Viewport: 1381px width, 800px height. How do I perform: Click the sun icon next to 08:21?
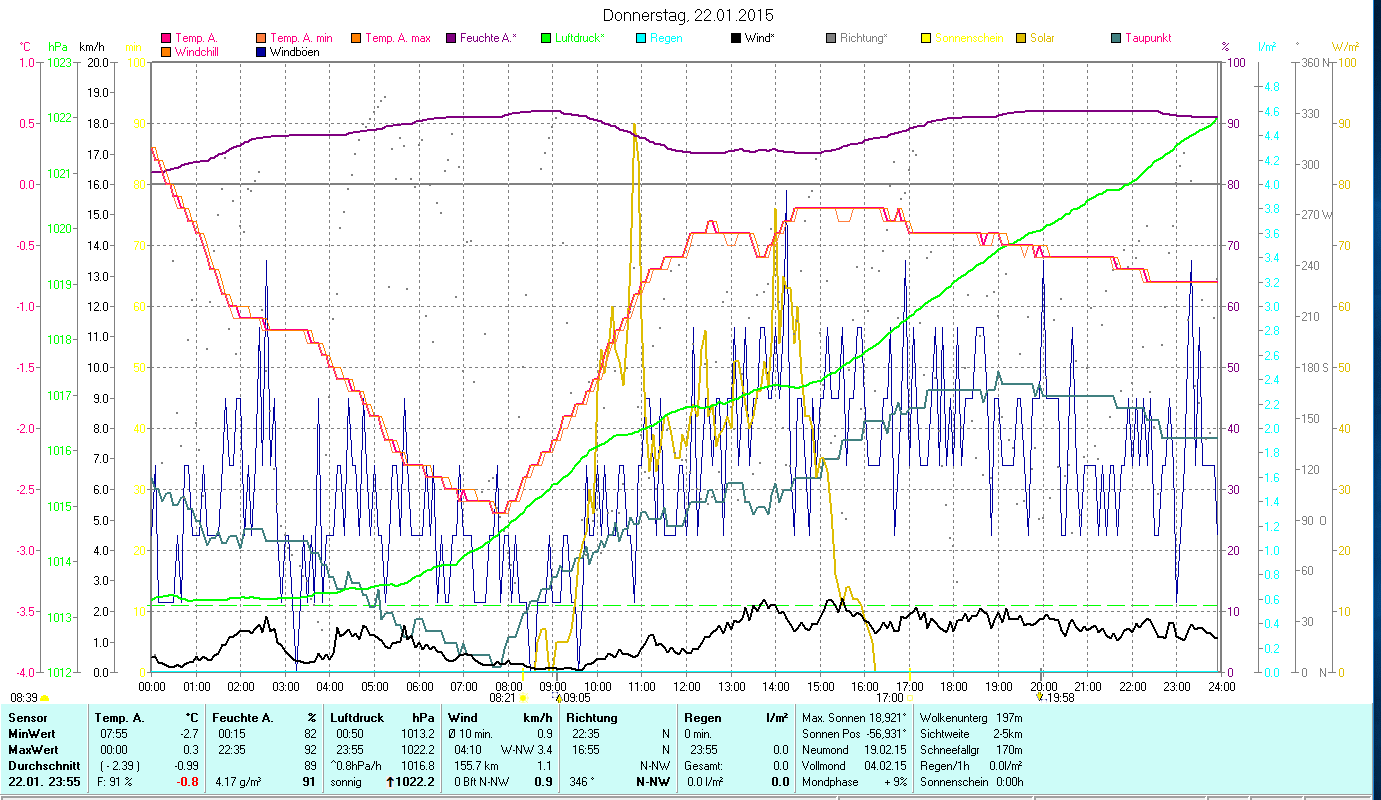click(x=523, y=698)
